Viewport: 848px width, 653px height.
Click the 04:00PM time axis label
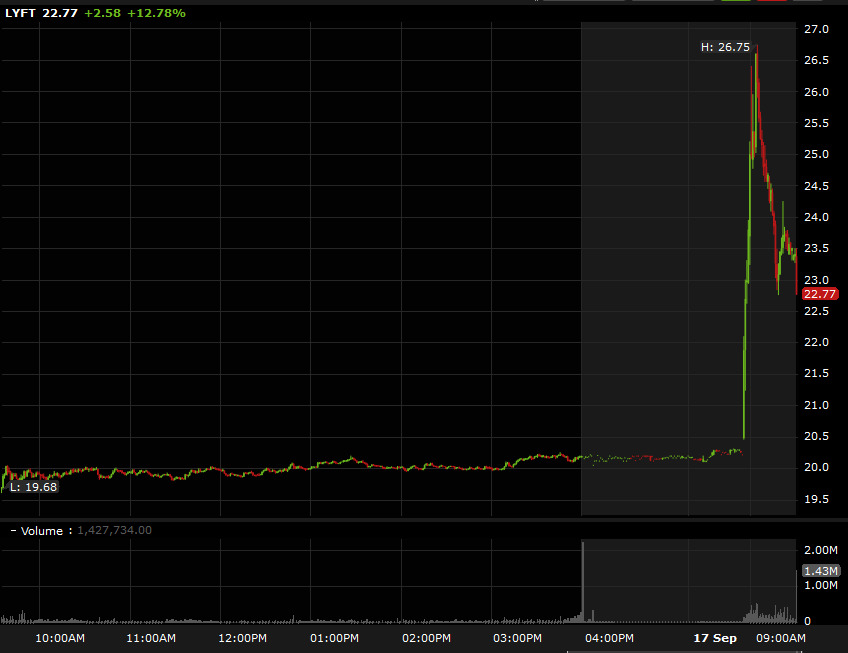[x=609, y=638]
